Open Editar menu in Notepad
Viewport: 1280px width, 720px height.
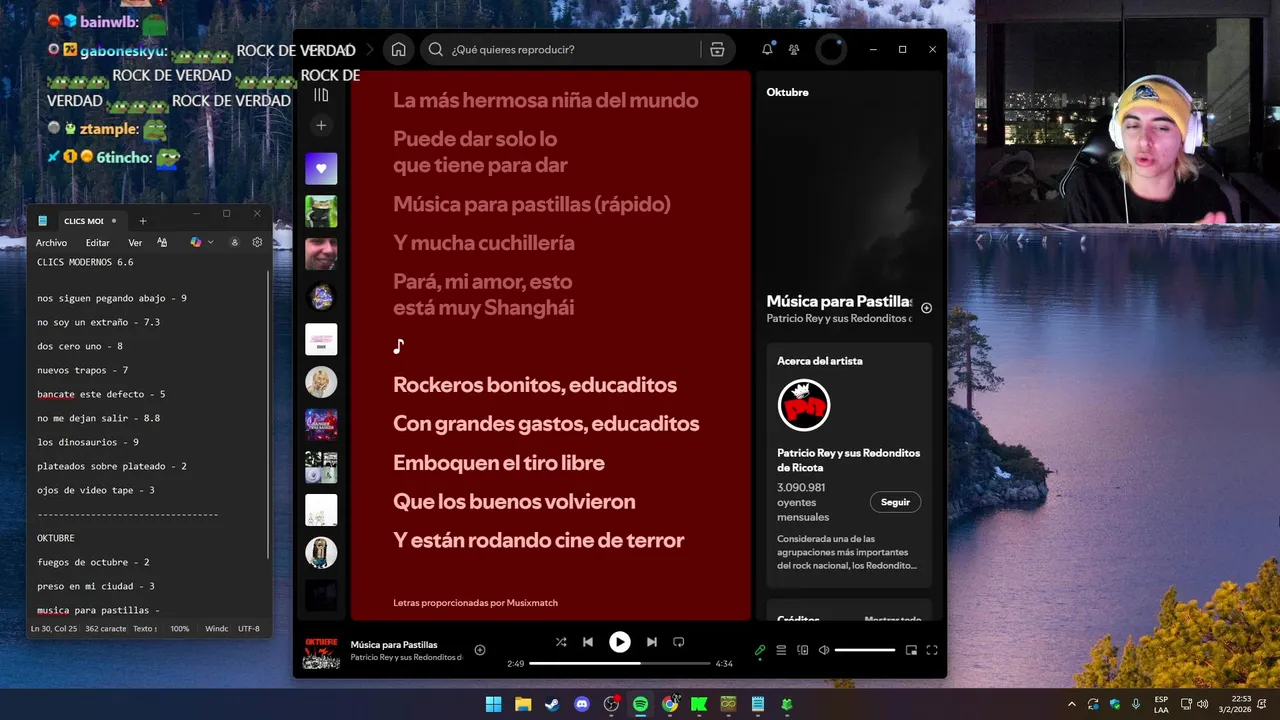97,243
